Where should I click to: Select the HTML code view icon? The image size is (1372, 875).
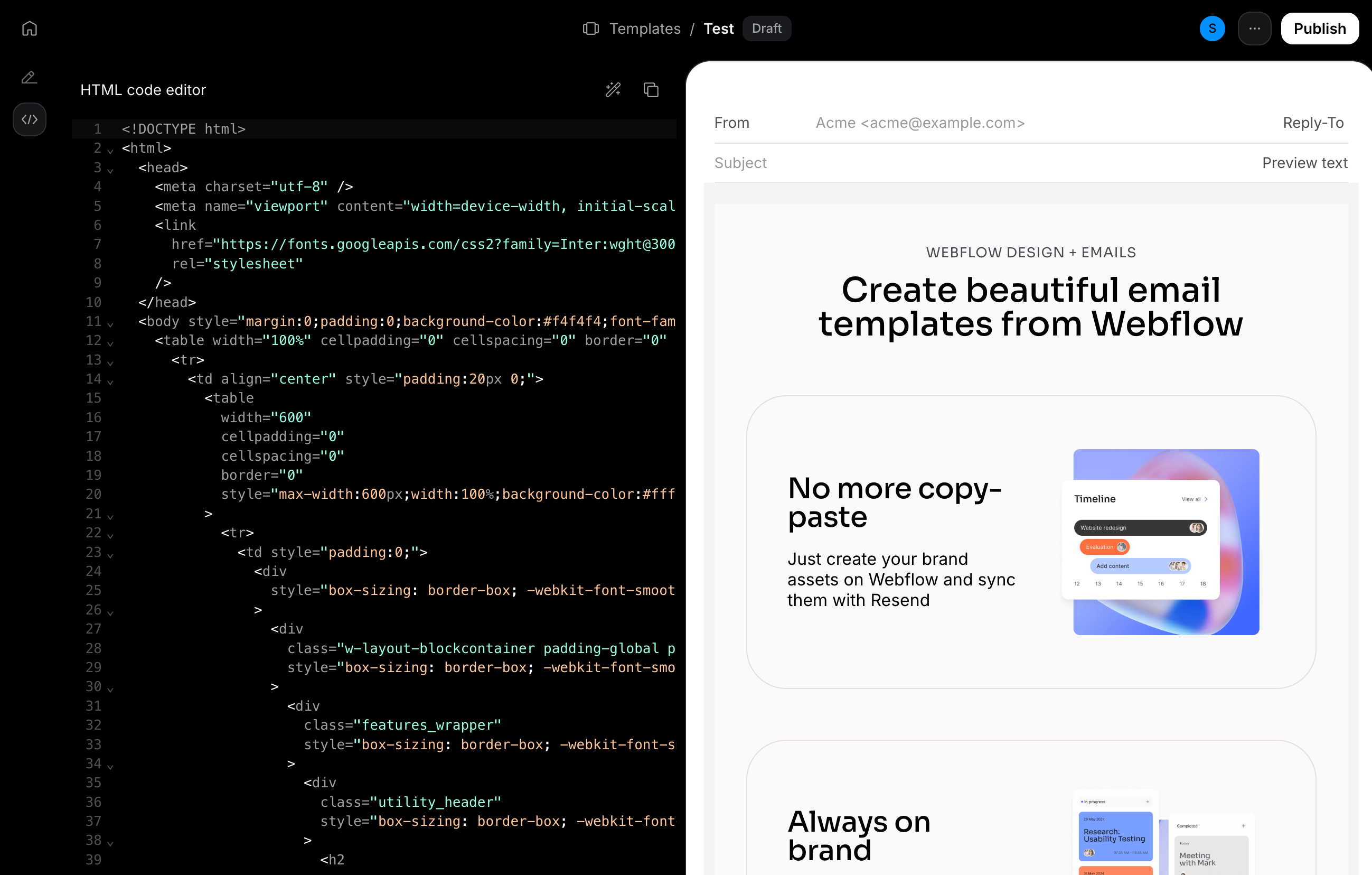click(x=30, y=119)
